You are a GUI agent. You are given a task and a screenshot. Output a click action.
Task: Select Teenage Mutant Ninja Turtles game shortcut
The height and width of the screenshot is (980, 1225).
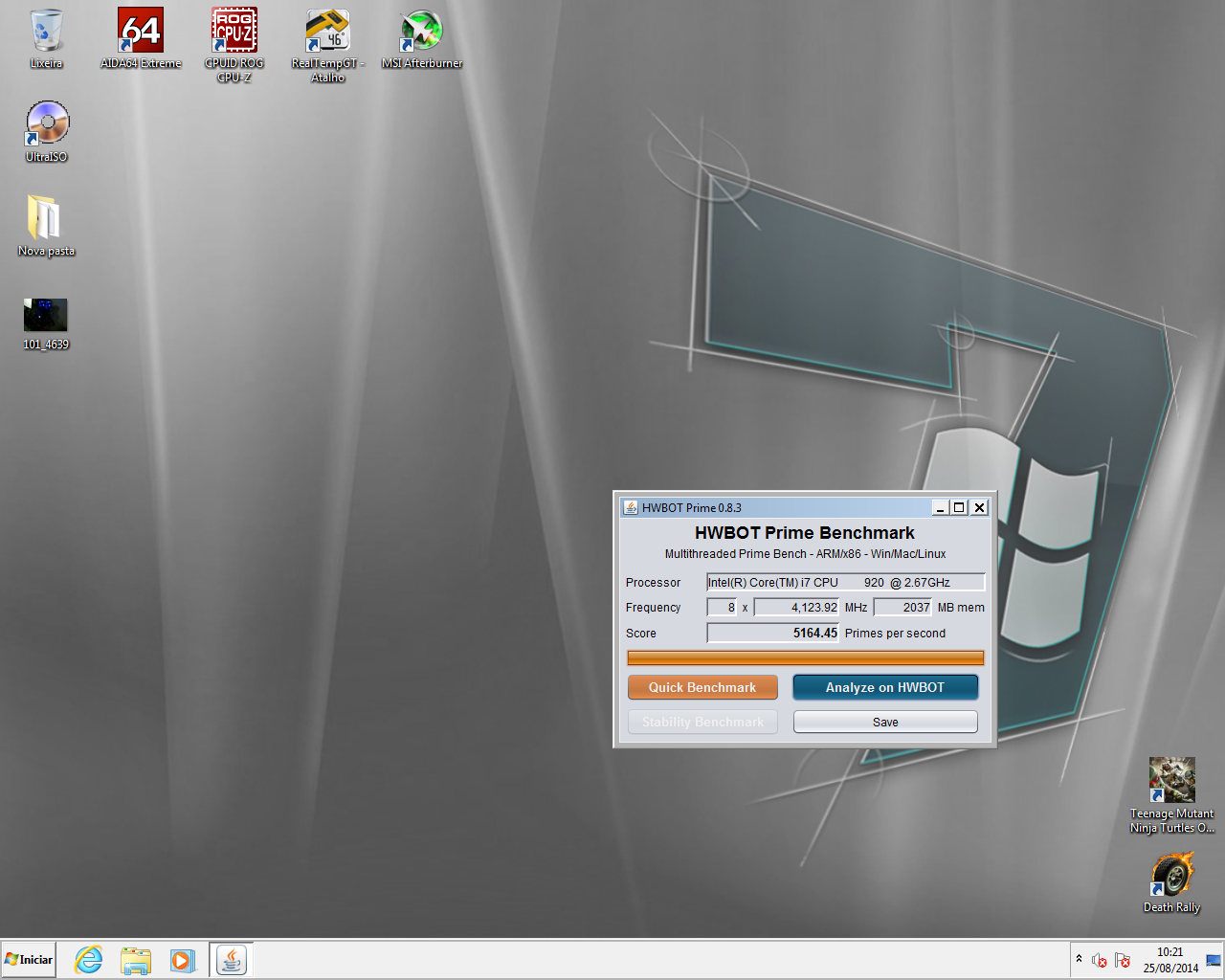pyautogui.click(x=1171, y=795)
